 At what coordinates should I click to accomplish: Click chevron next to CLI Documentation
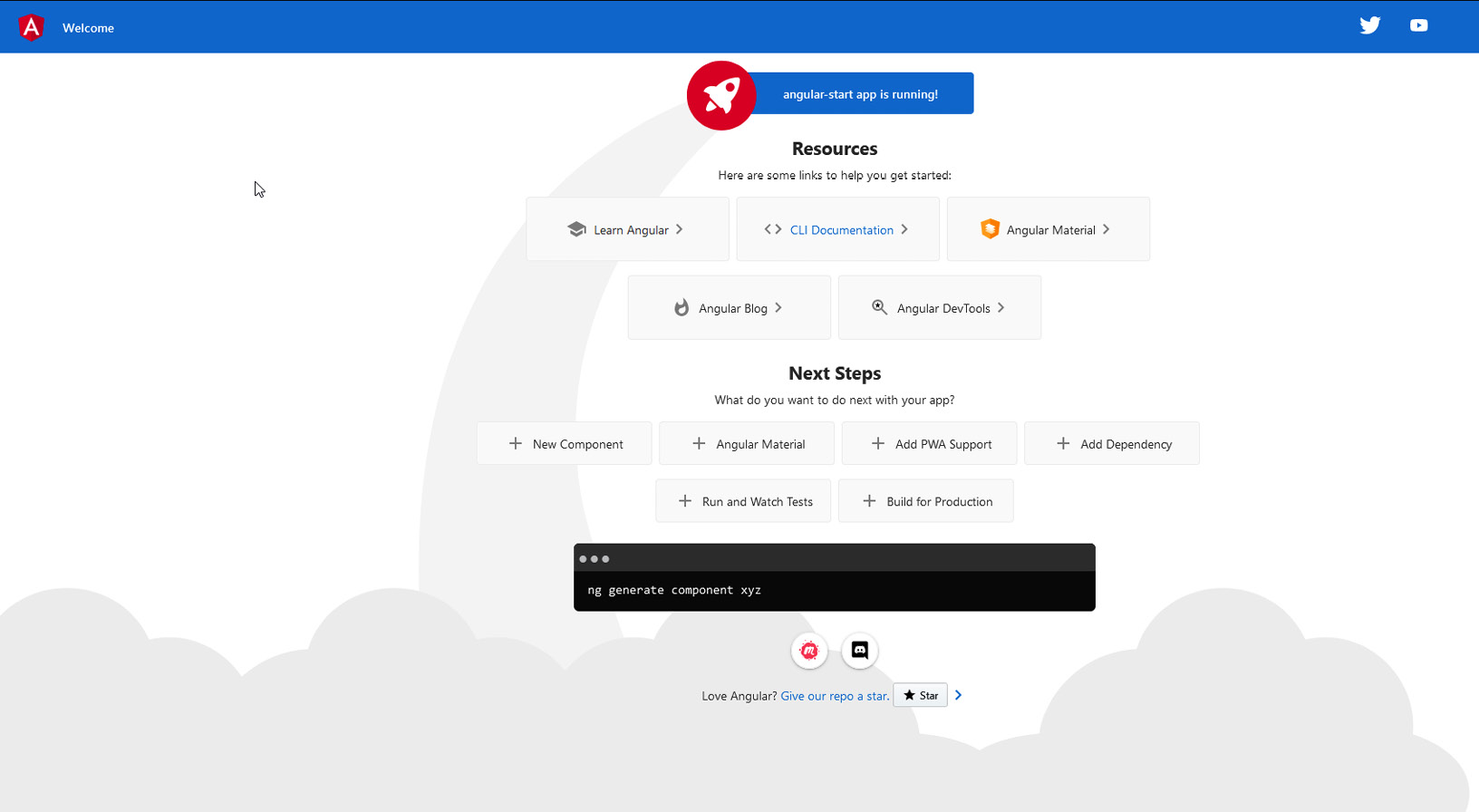point(904,229)
